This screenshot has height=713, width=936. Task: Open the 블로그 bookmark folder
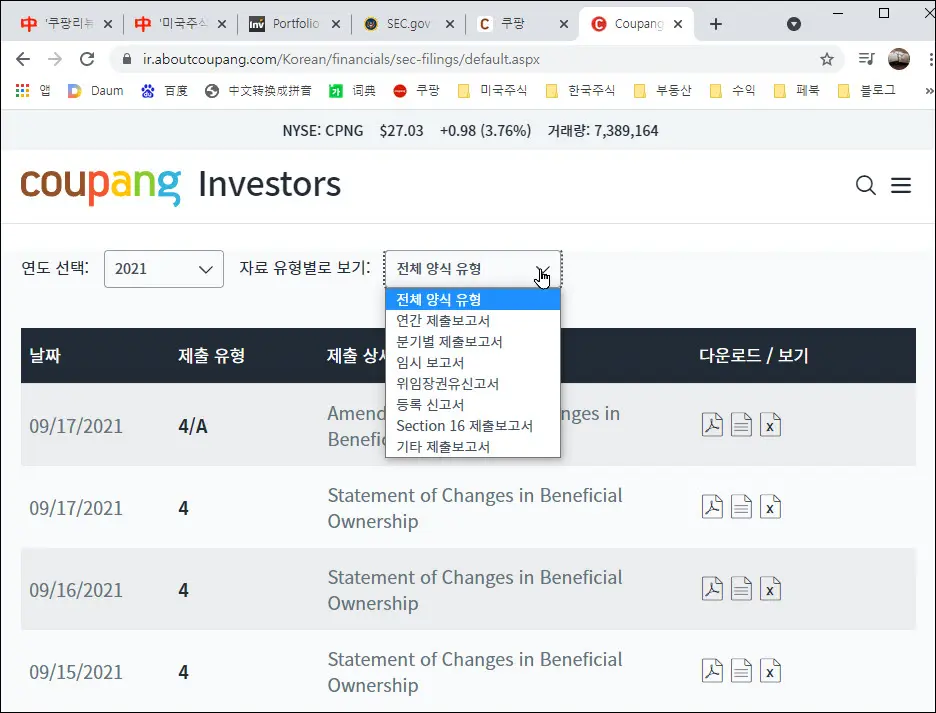pyautogui.click(x=866, y=91)
